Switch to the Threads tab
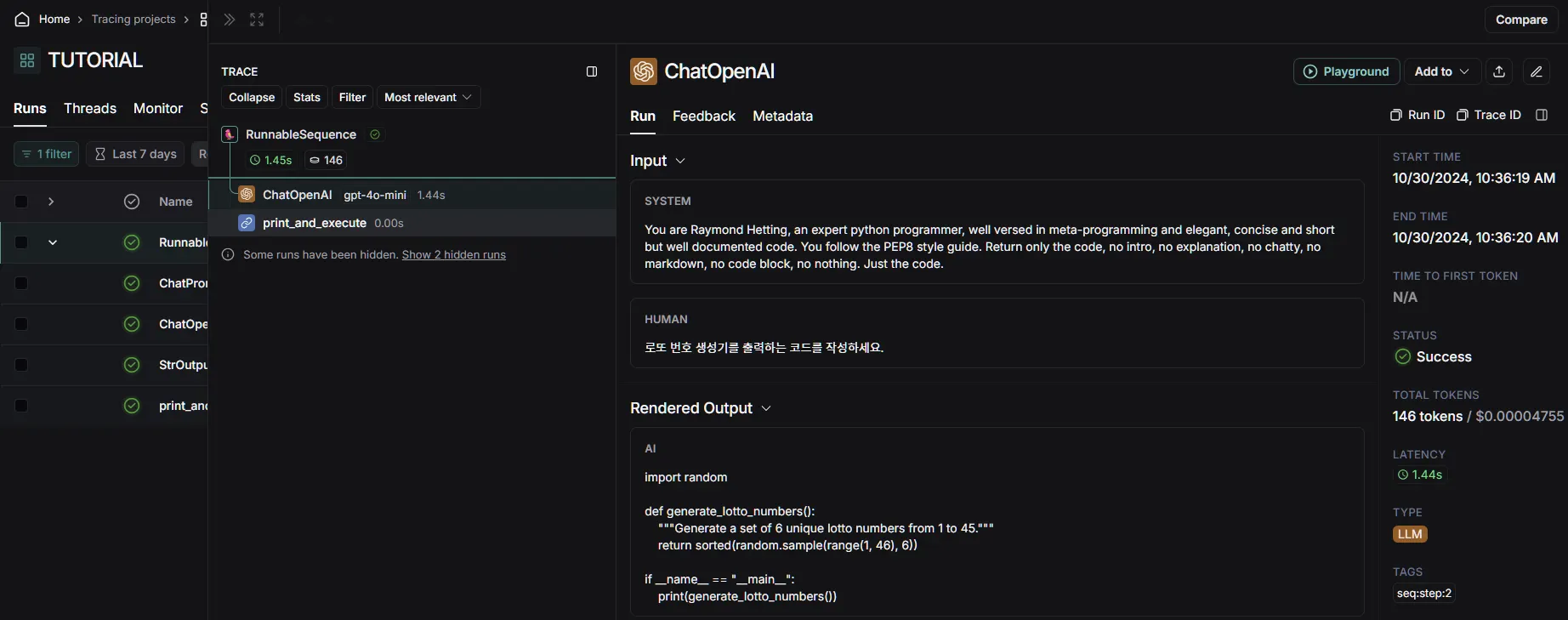Viewport: 1568px width, 620px height. point(90,108)
